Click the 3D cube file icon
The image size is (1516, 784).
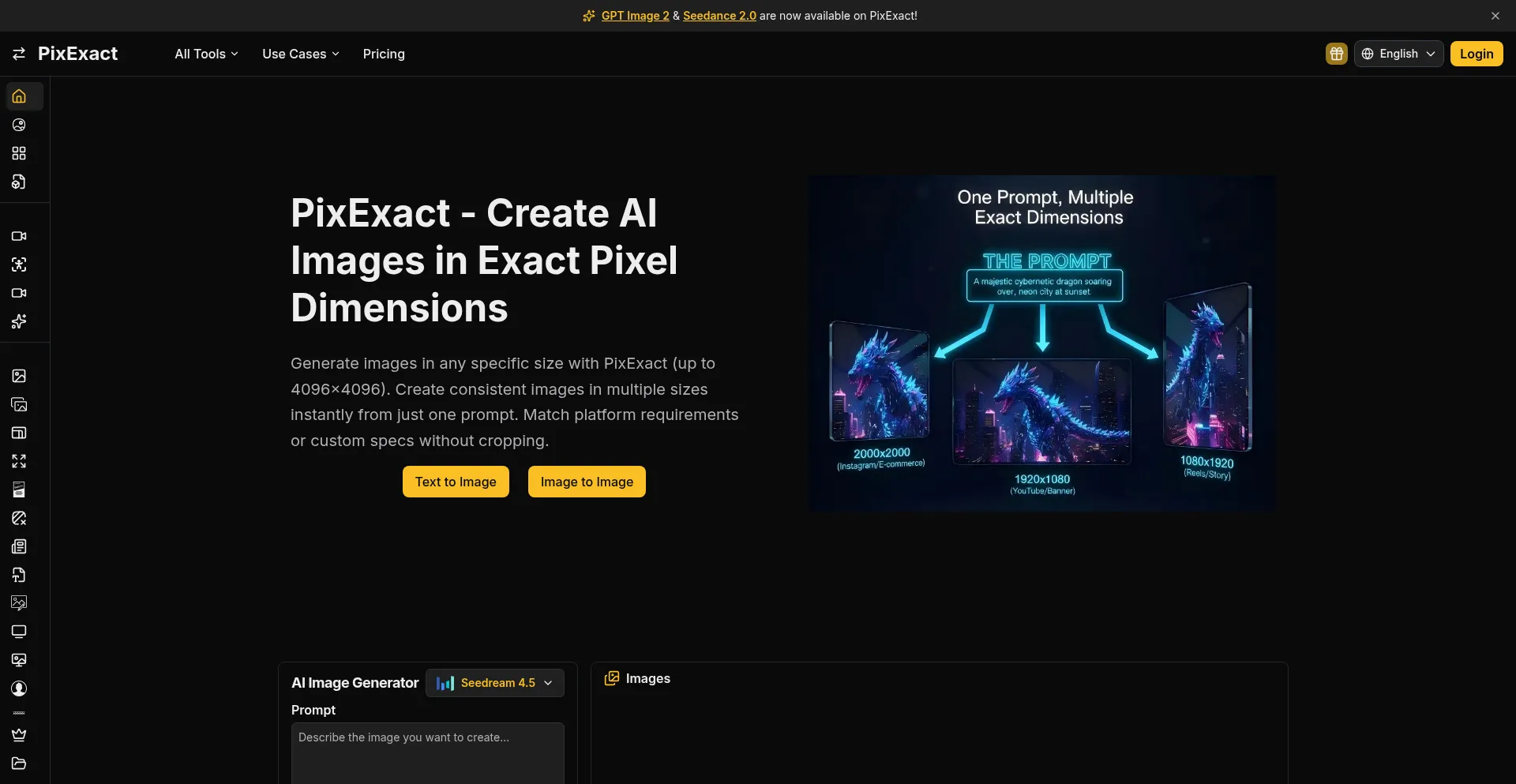[x=19, y=182]
